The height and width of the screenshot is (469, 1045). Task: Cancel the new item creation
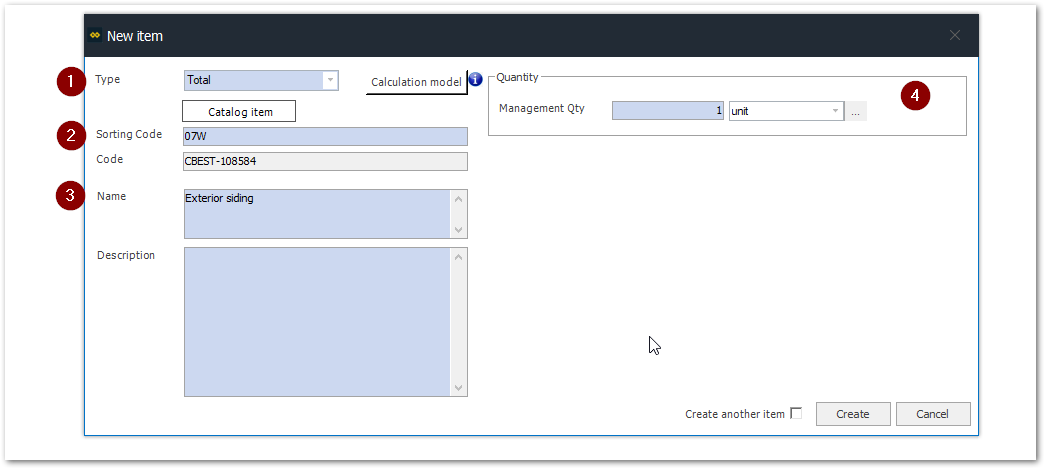click(932, 414)
